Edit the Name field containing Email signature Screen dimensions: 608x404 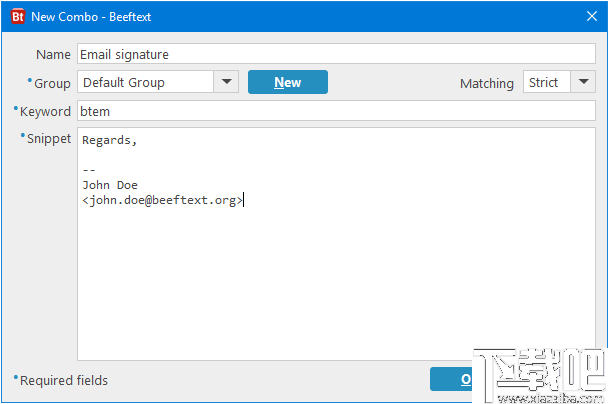tap(336, 54)
